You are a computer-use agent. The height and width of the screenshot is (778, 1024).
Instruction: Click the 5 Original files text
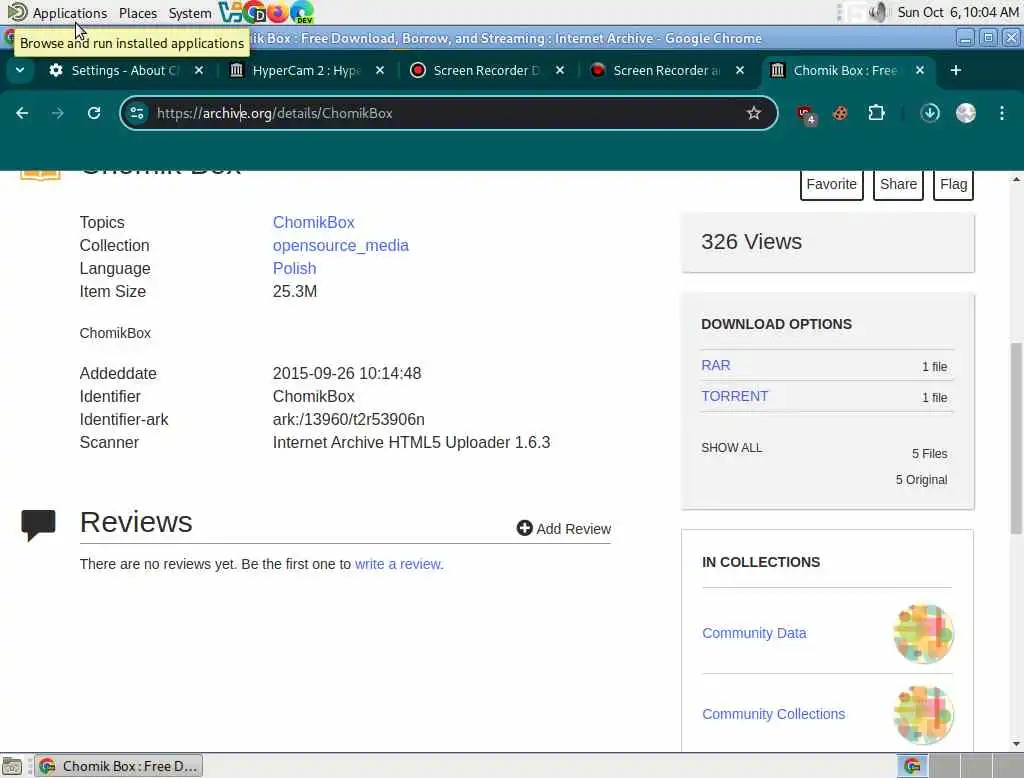pyautogui.click(x=921, y=479)
